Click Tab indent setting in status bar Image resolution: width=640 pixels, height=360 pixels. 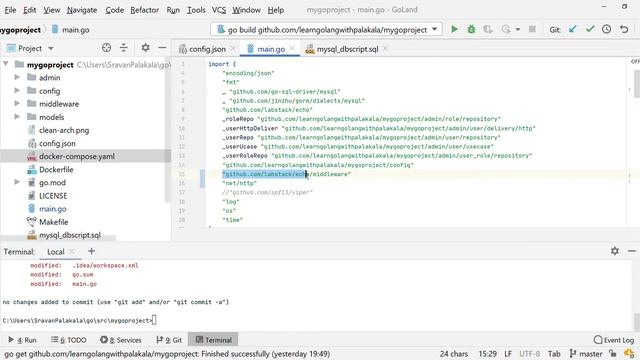pyautogui.click(x=554, y=353)
